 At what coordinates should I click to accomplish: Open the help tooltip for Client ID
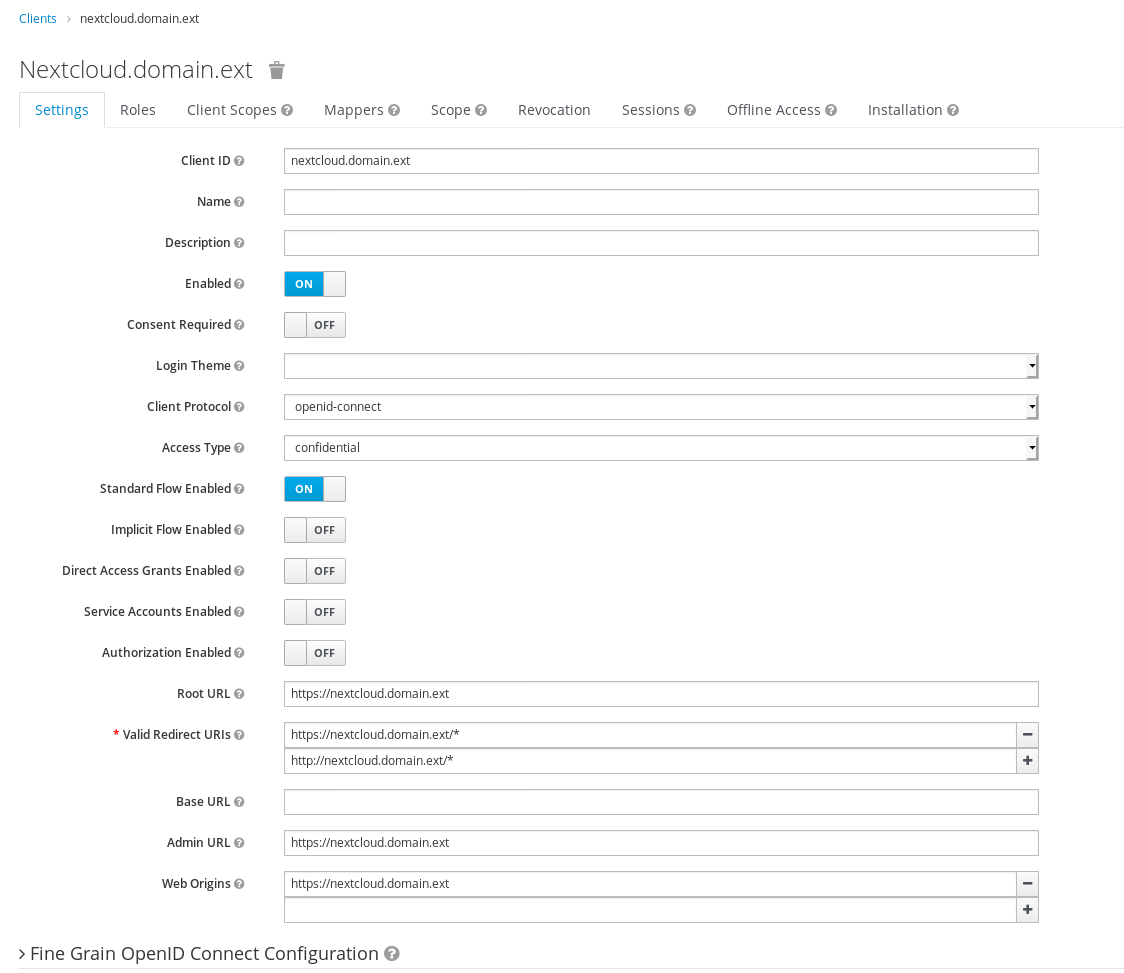pyautogui.click(x=241, y=160)
